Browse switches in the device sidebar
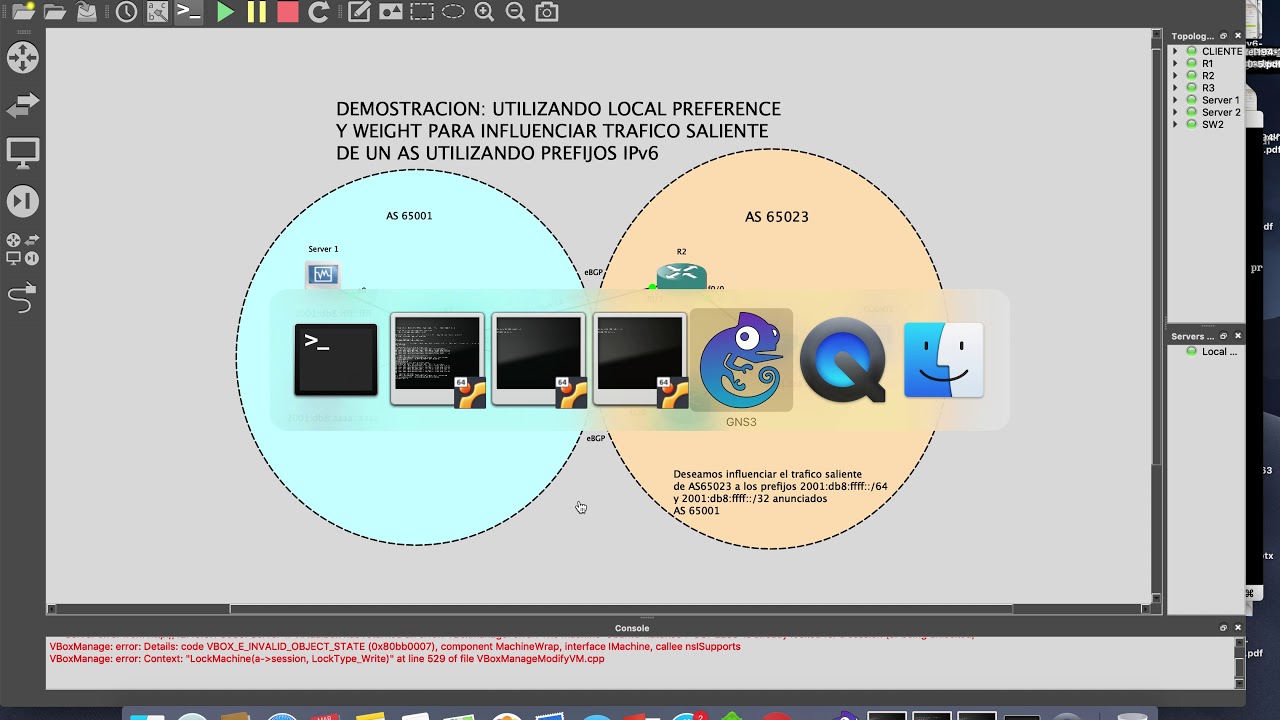The image size is (1280, 720). coord(22,104)
